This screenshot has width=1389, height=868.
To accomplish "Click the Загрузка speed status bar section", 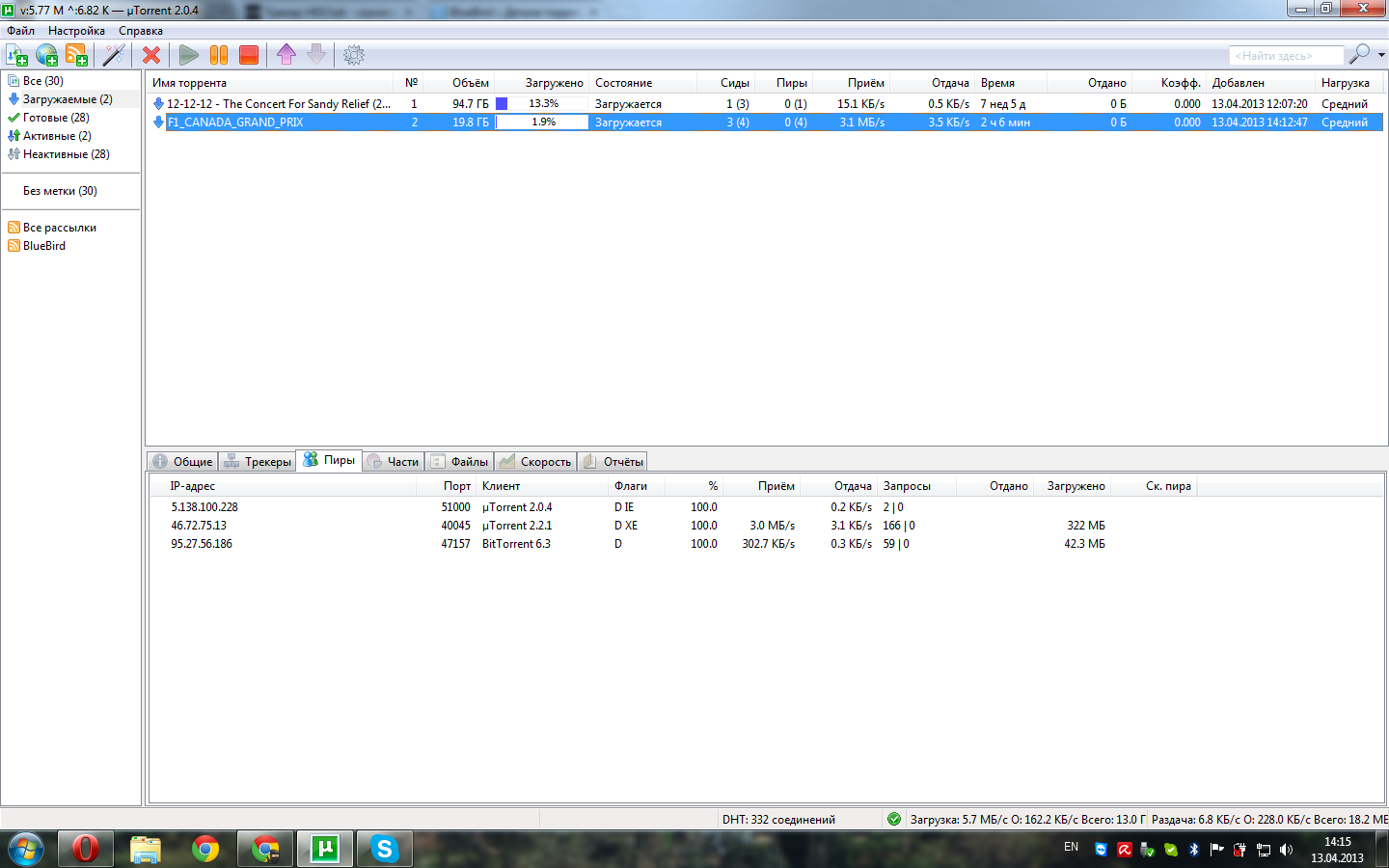I will tap(1027, 820).
